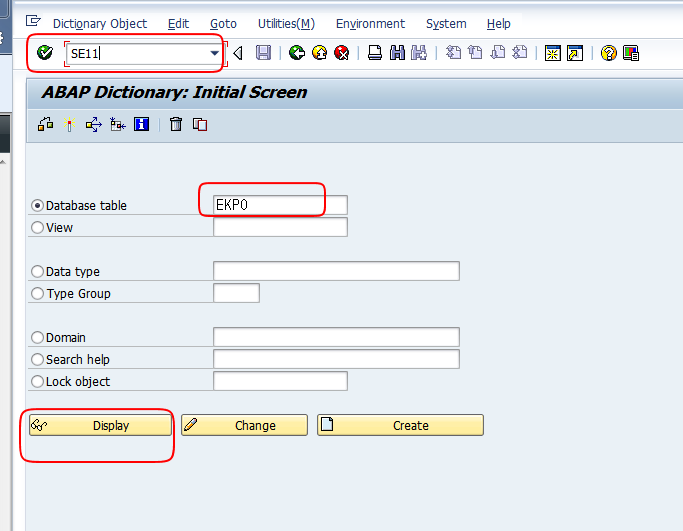
Task: Click the Print icon
Action: 375,53
